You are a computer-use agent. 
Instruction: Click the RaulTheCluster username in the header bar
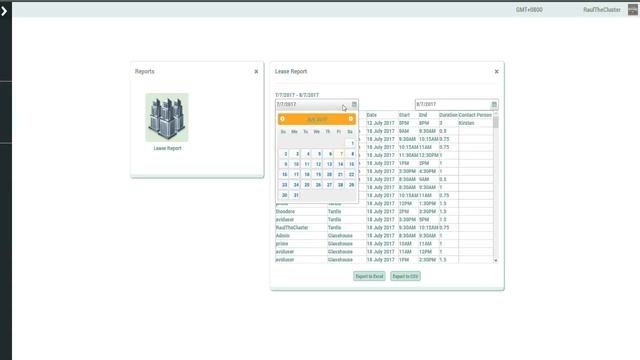602,10
